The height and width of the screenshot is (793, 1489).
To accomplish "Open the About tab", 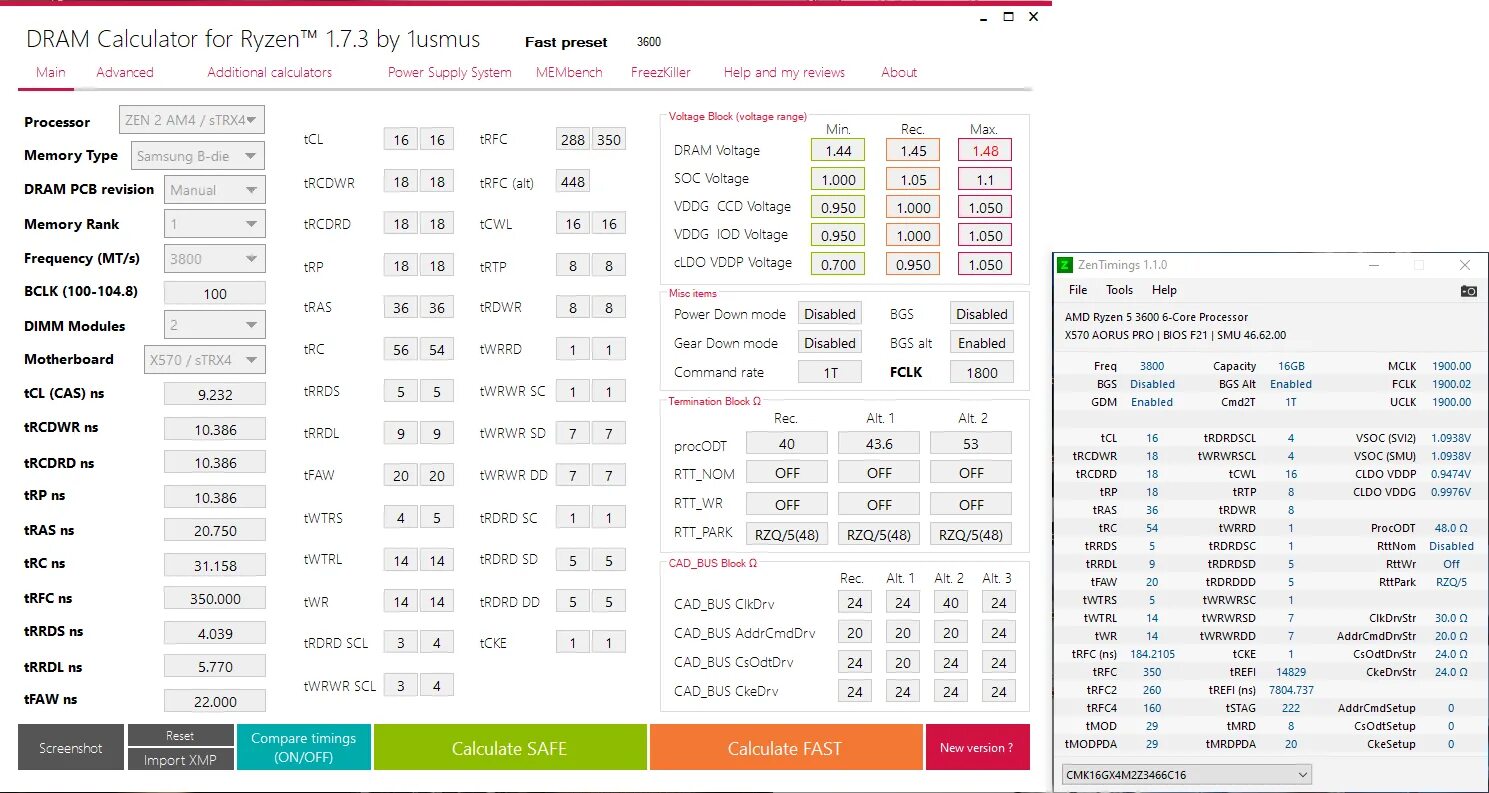I will tap(899, 72).
